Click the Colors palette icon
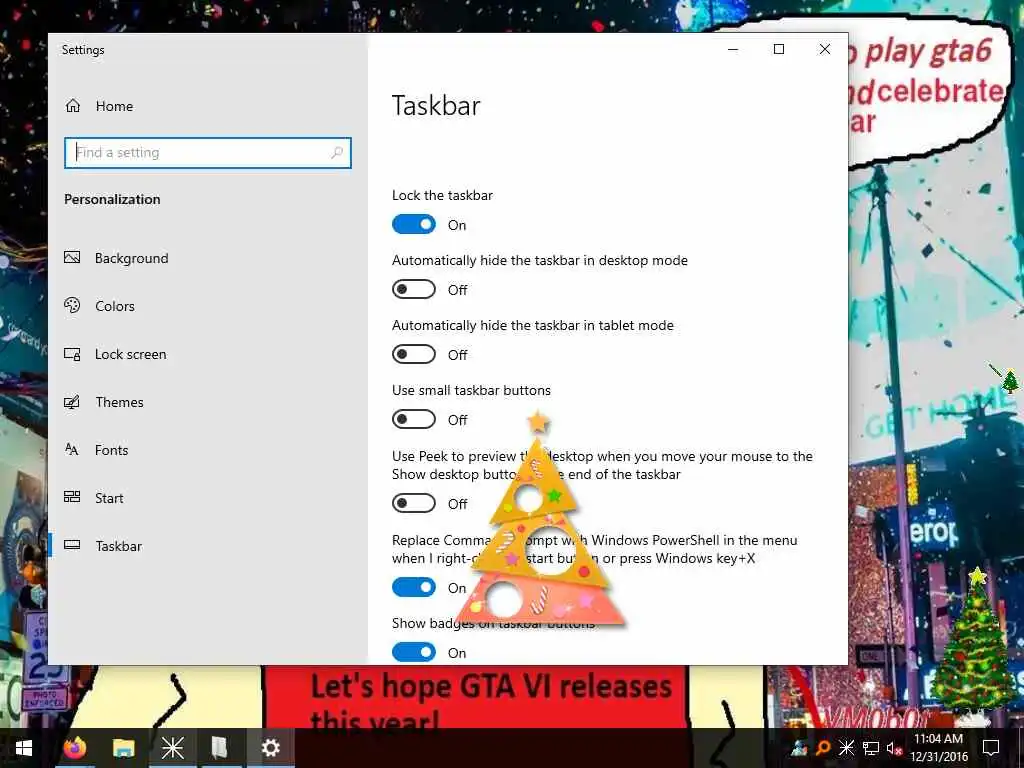The height and width of the screenshot is (768, 1024). tap(72, 305)
